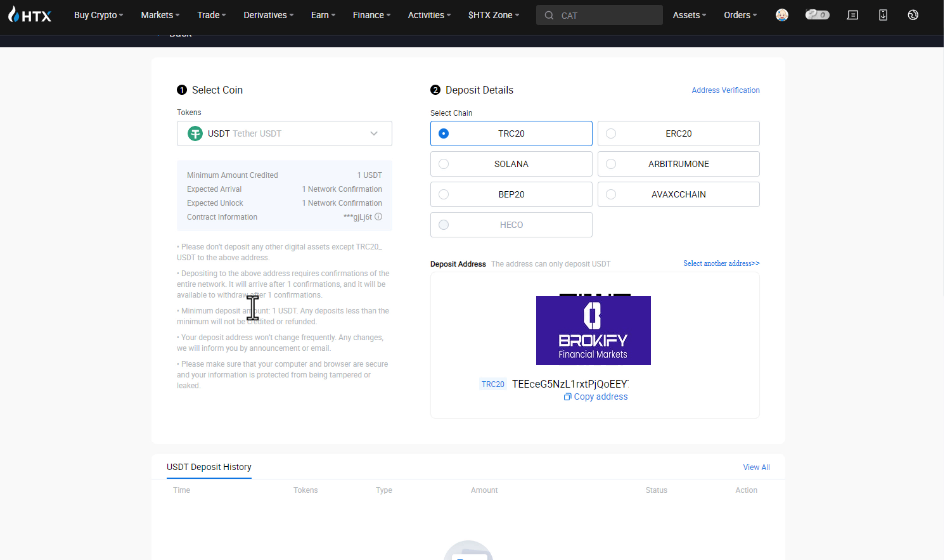
Task: Click the Expected Arrival label
Action: [214, 189]
